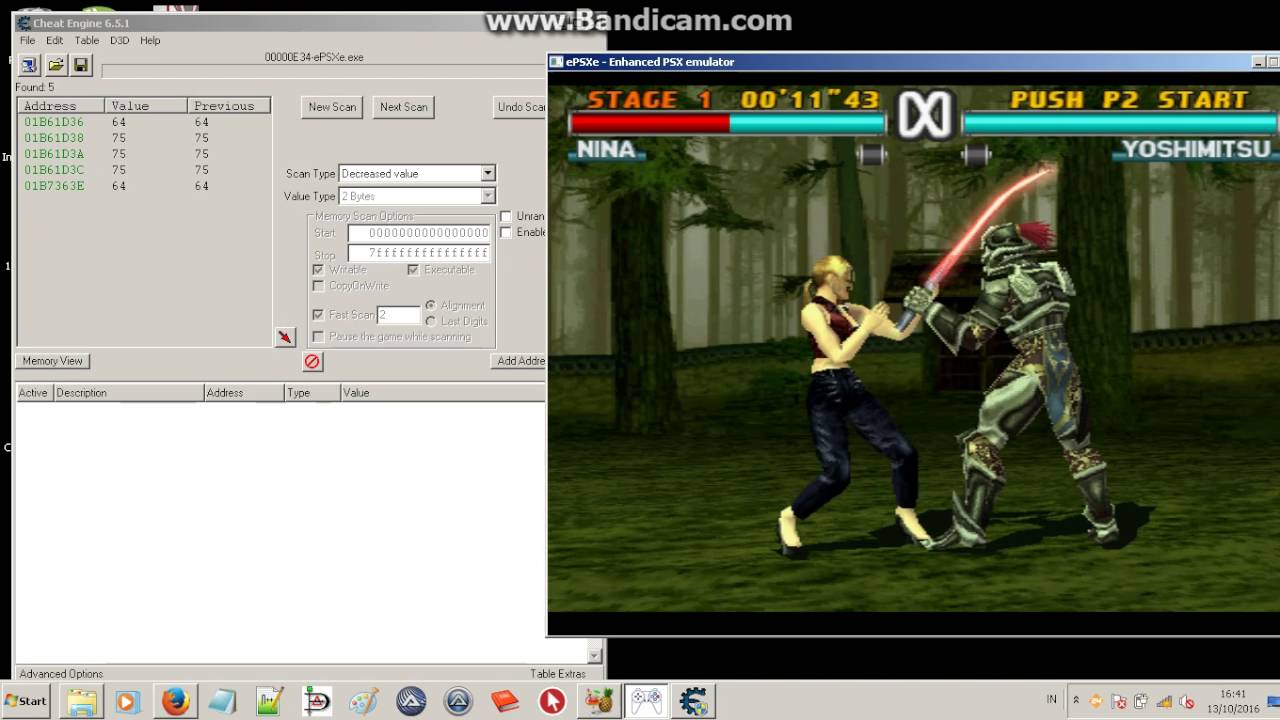Viewport: 1280px width, 720px height.
Task: Click the Undo Scan button
Action: click(521, 107)
